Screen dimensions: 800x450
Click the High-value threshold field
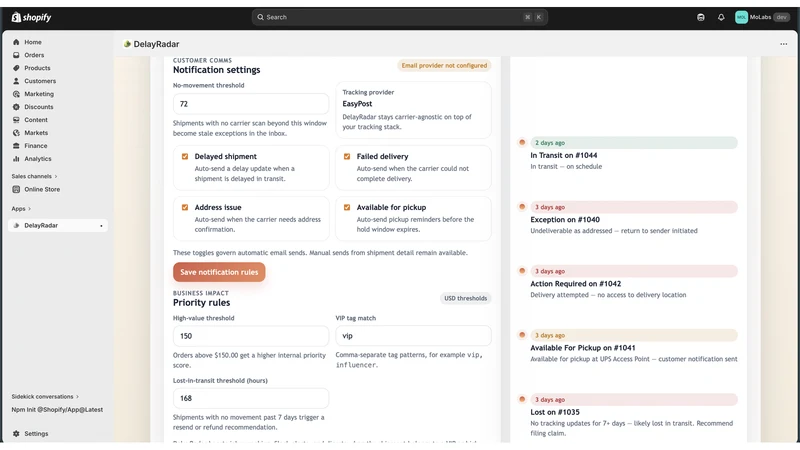[251, 336]
